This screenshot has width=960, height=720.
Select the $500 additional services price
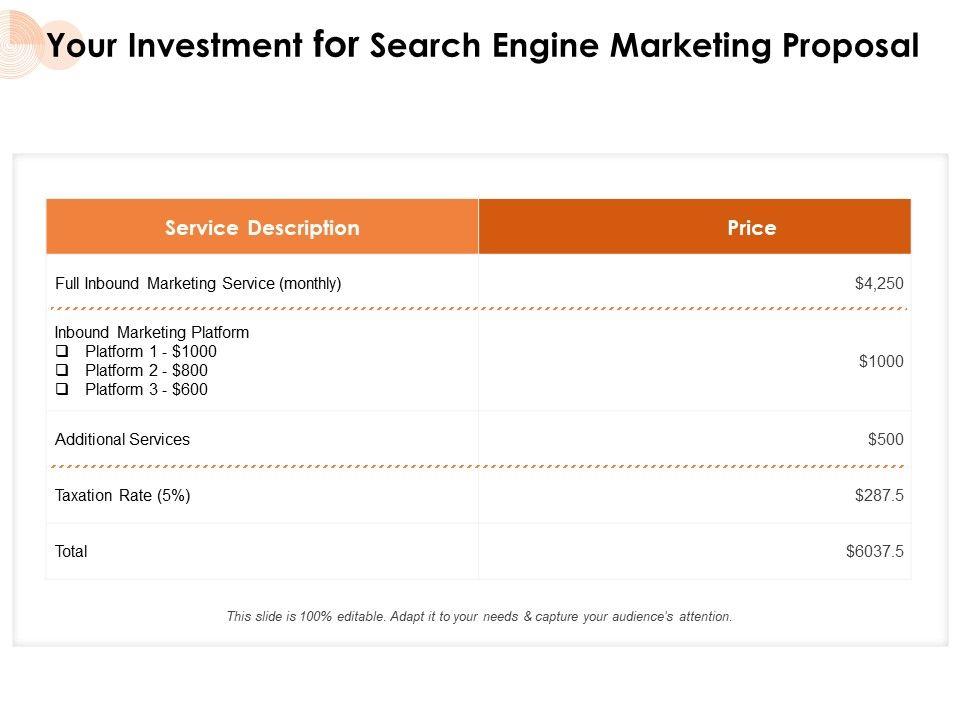pyautogui.click(x=885, y=439)
